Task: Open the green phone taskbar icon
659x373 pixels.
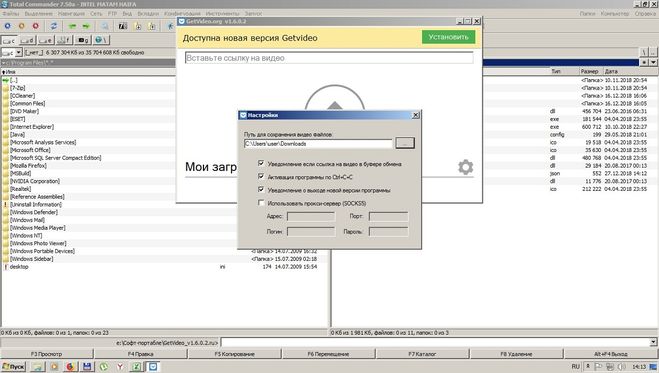Action: pos(103,367)
